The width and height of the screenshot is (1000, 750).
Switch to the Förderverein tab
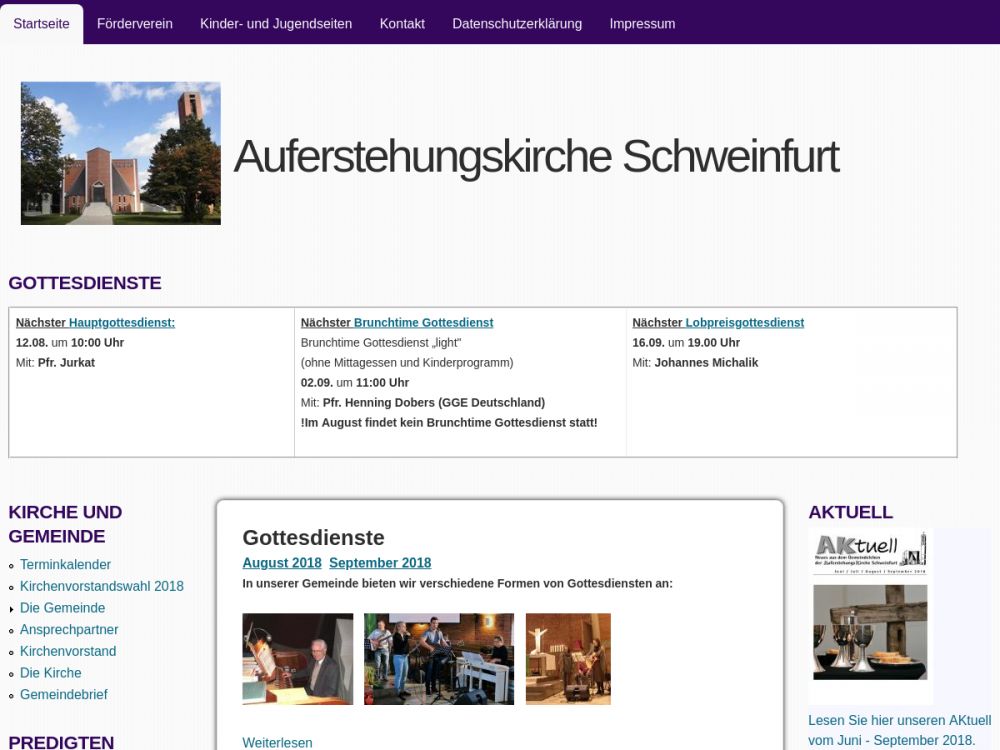(x=134, y=23)
